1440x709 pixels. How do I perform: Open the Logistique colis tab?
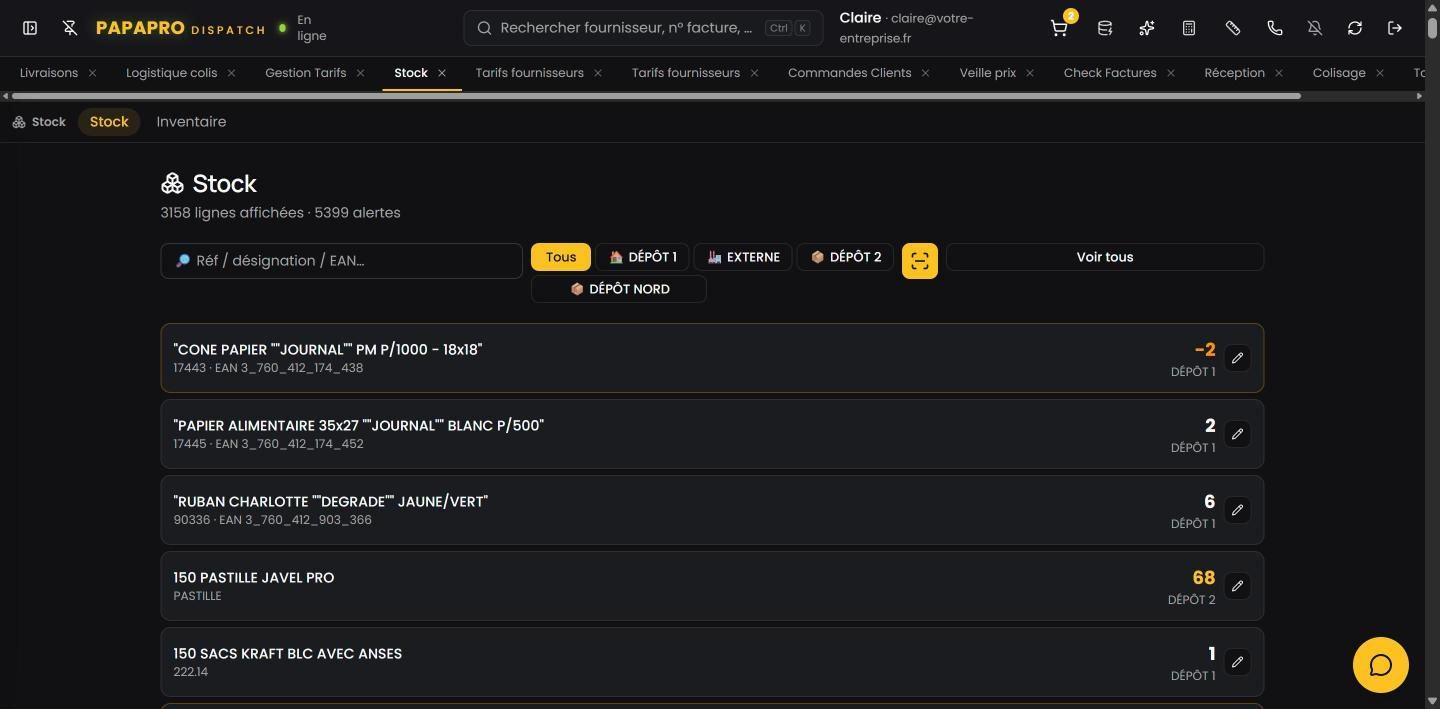[x=171, y=73]
